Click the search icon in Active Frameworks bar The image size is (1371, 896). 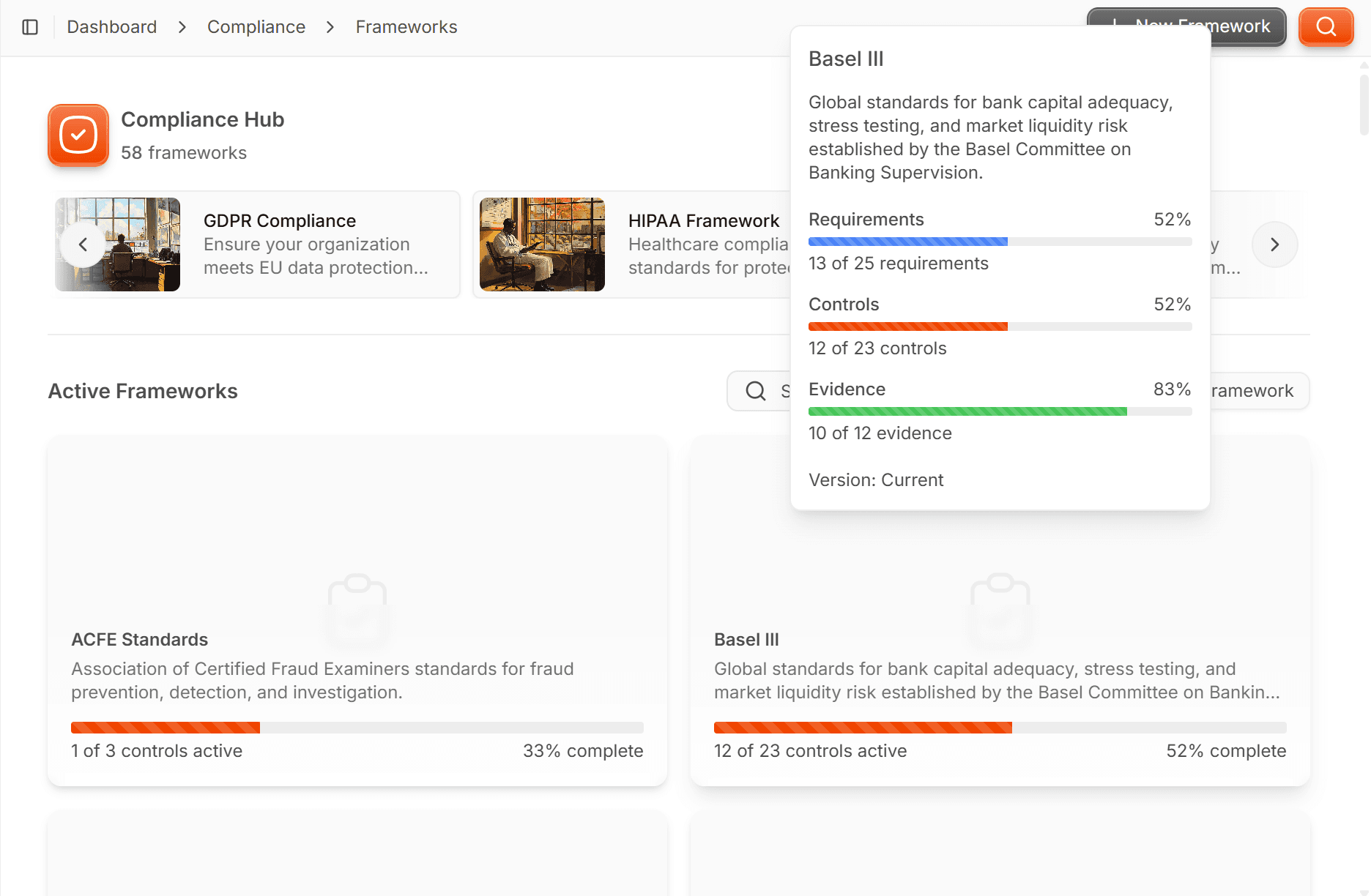click(755, 391)
